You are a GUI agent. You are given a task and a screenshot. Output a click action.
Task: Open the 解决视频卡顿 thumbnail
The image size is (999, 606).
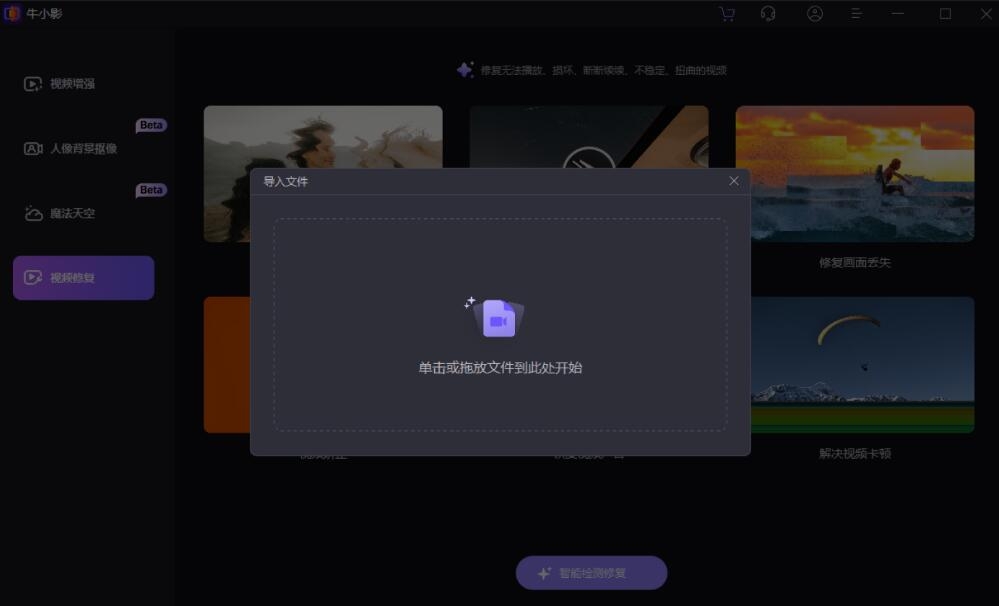[854, 363]
